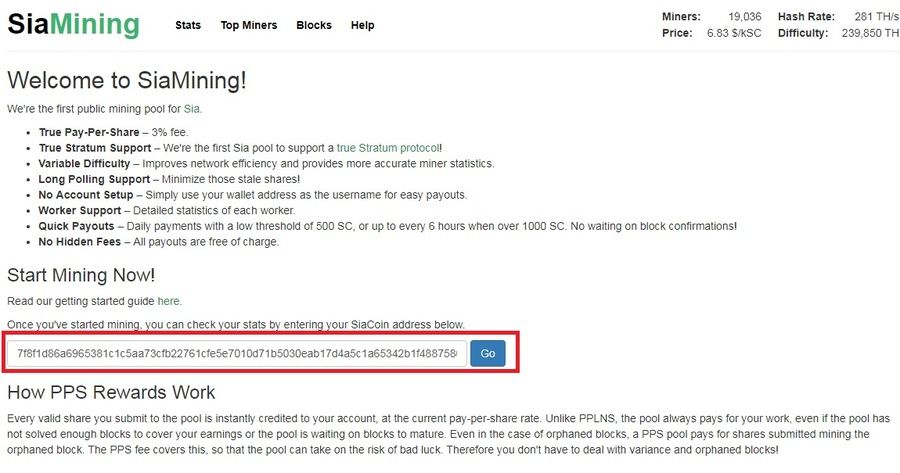Click the Hash Rate: label

[x=806, y=17]
